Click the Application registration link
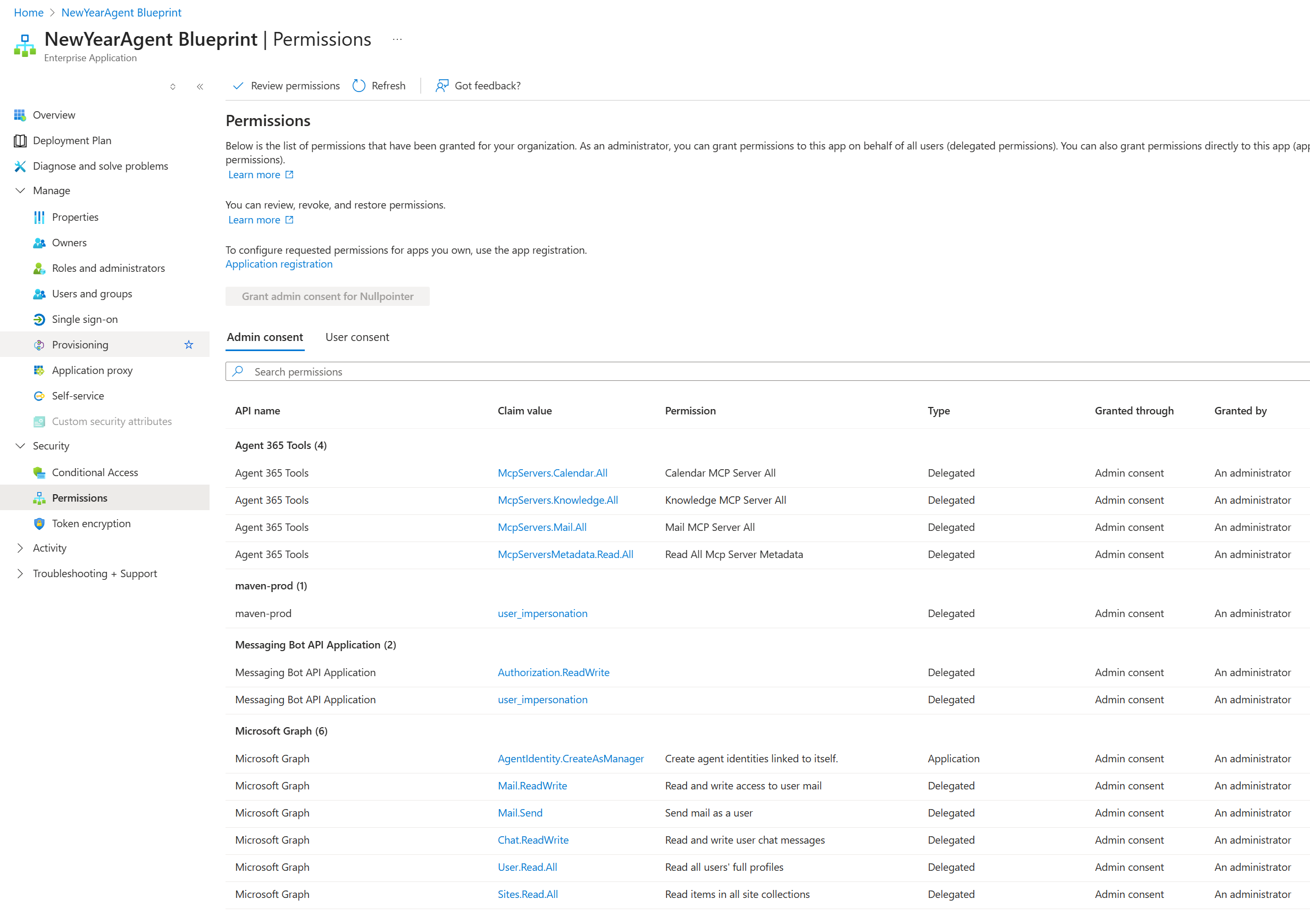 click(x=278, y=264)
